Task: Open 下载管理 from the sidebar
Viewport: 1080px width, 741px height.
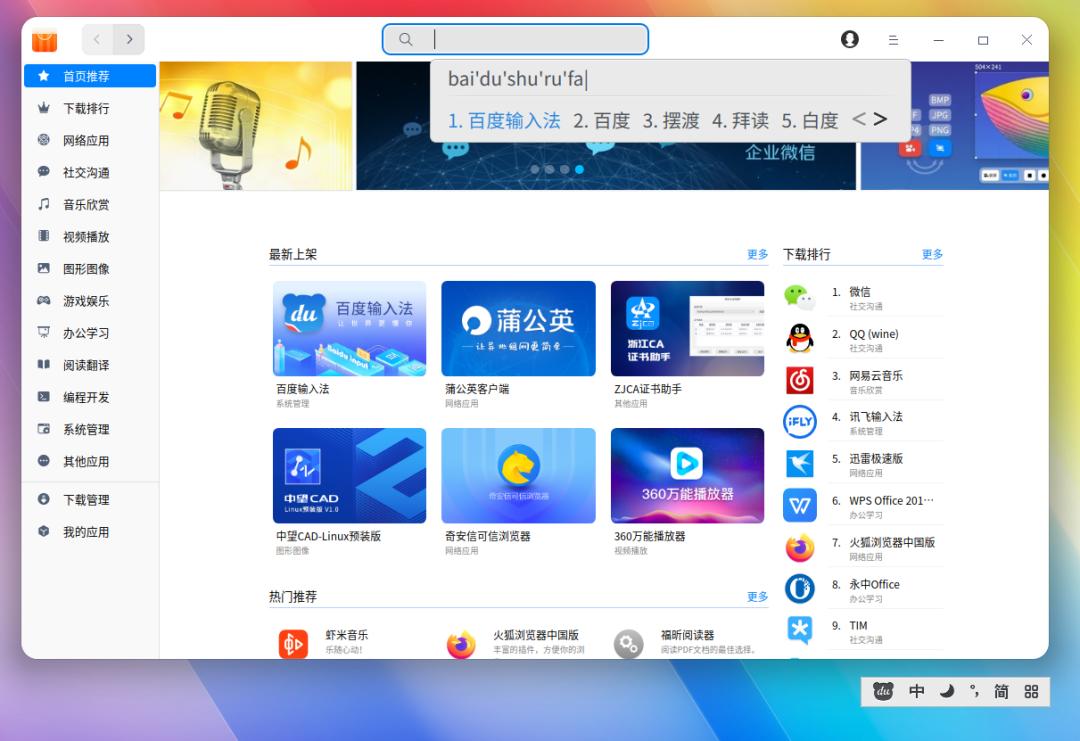Action: tap(85, 499)
